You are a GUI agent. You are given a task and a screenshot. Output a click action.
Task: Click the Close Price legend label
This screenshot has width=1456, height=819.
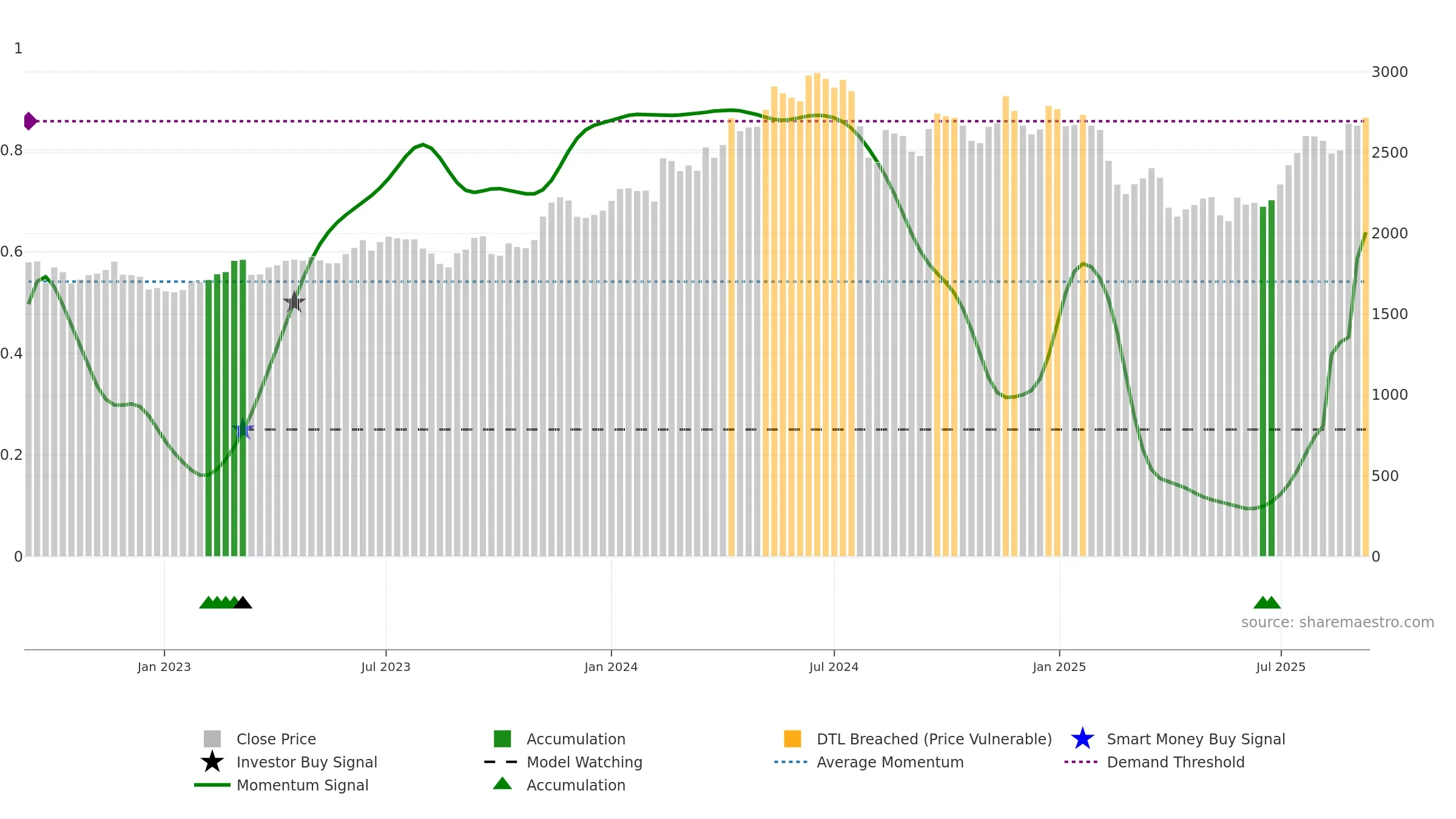tap(276, 739)
